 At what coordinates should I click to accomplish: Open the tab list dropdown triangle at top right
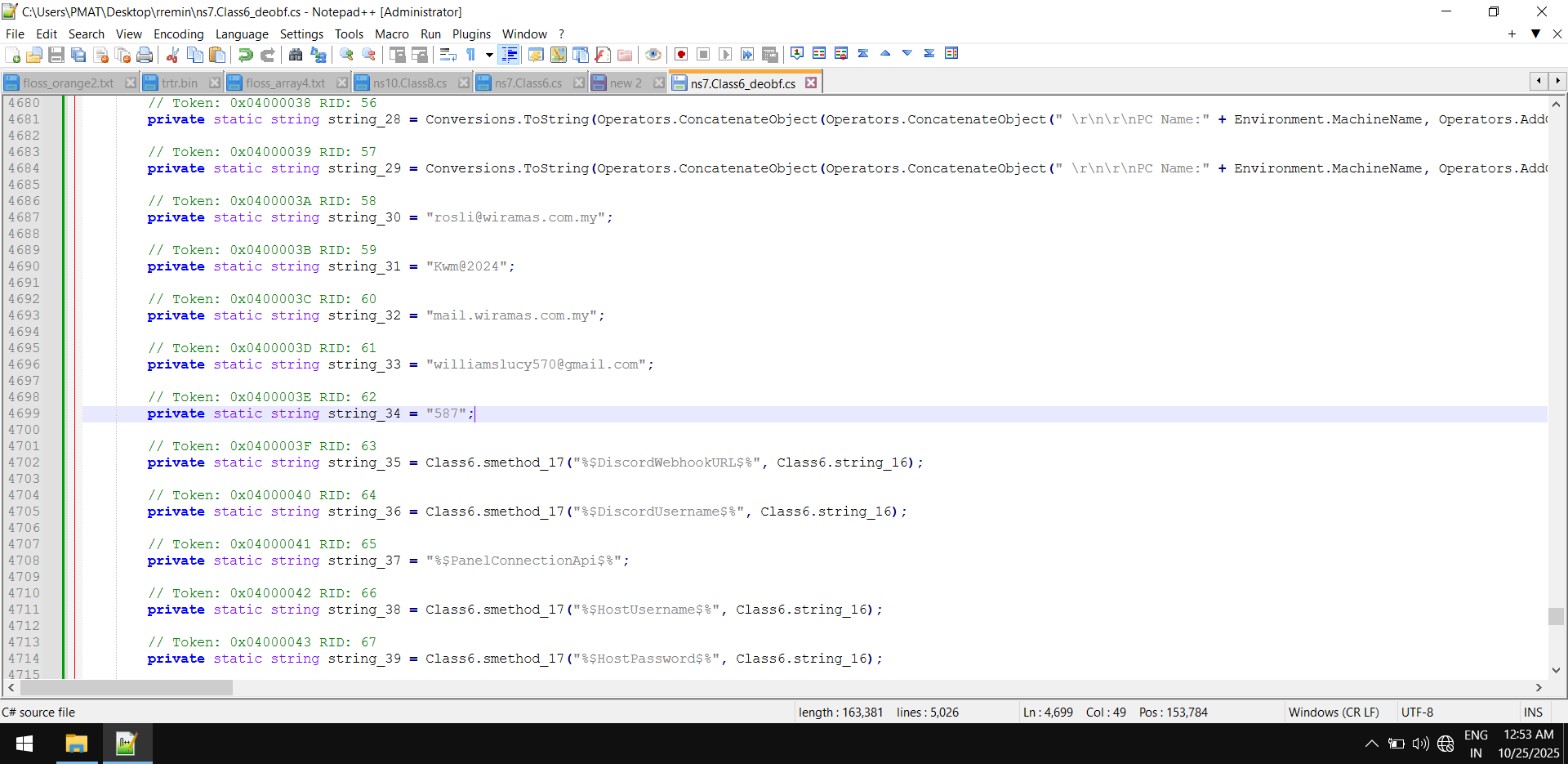(x=1535, y=34)
